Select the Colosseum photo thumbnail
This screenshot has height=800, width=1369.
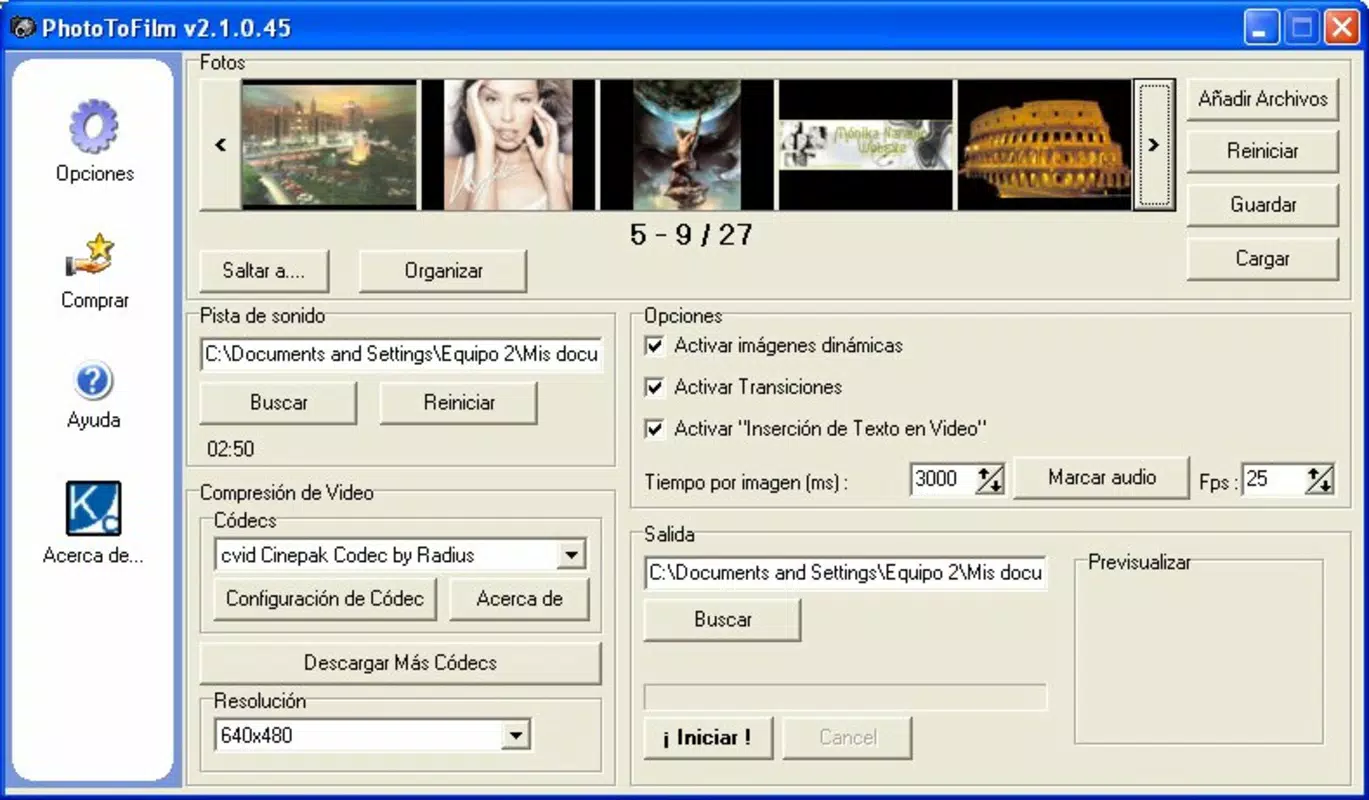(1044, 145)
